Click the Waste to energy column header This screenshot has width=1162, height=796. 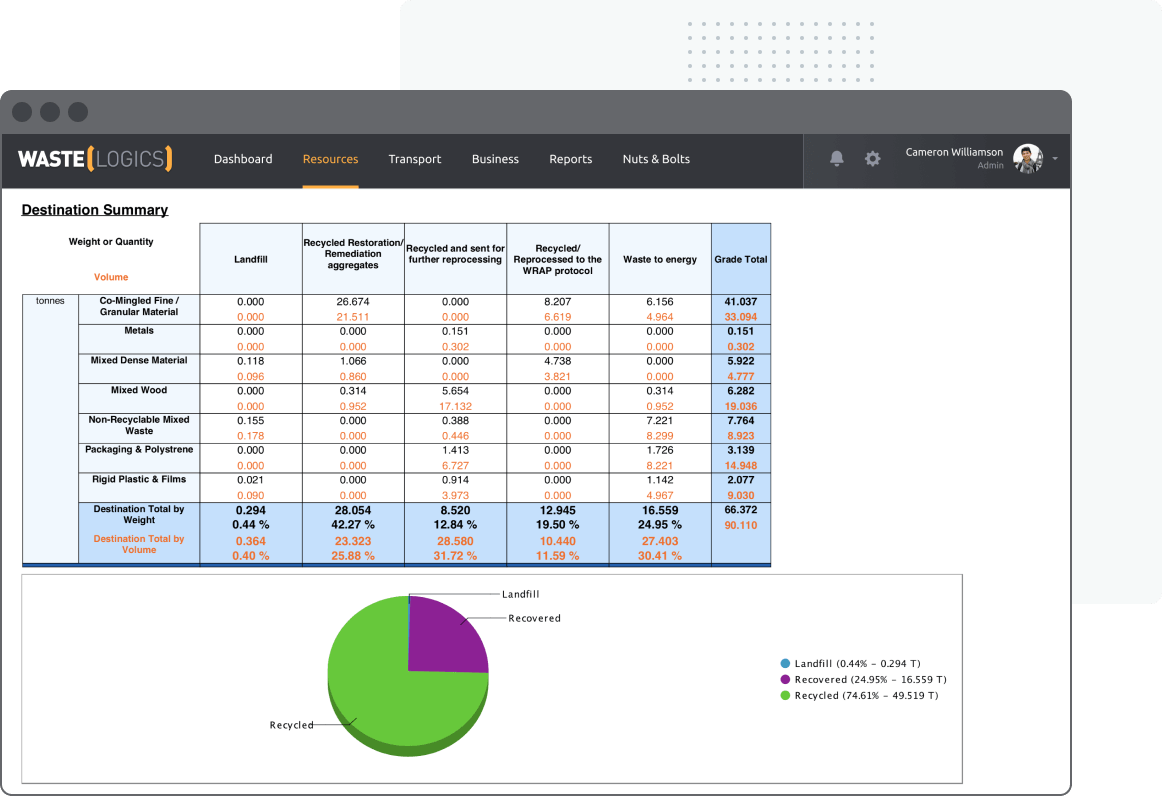660,259
